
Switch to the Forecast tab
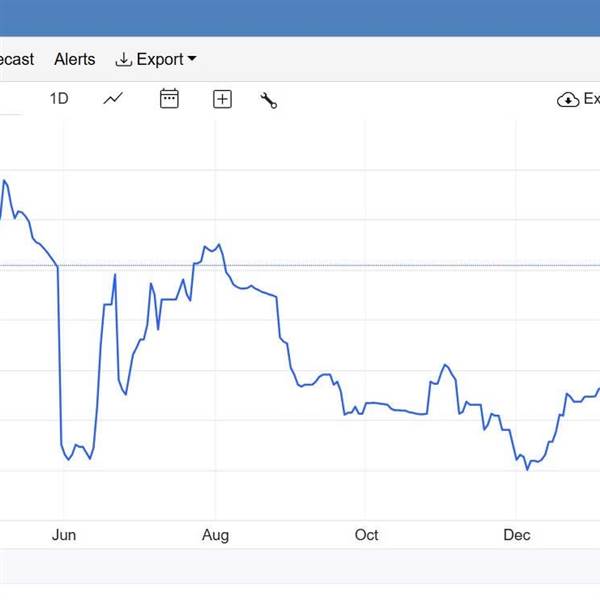tap(16, 60)
